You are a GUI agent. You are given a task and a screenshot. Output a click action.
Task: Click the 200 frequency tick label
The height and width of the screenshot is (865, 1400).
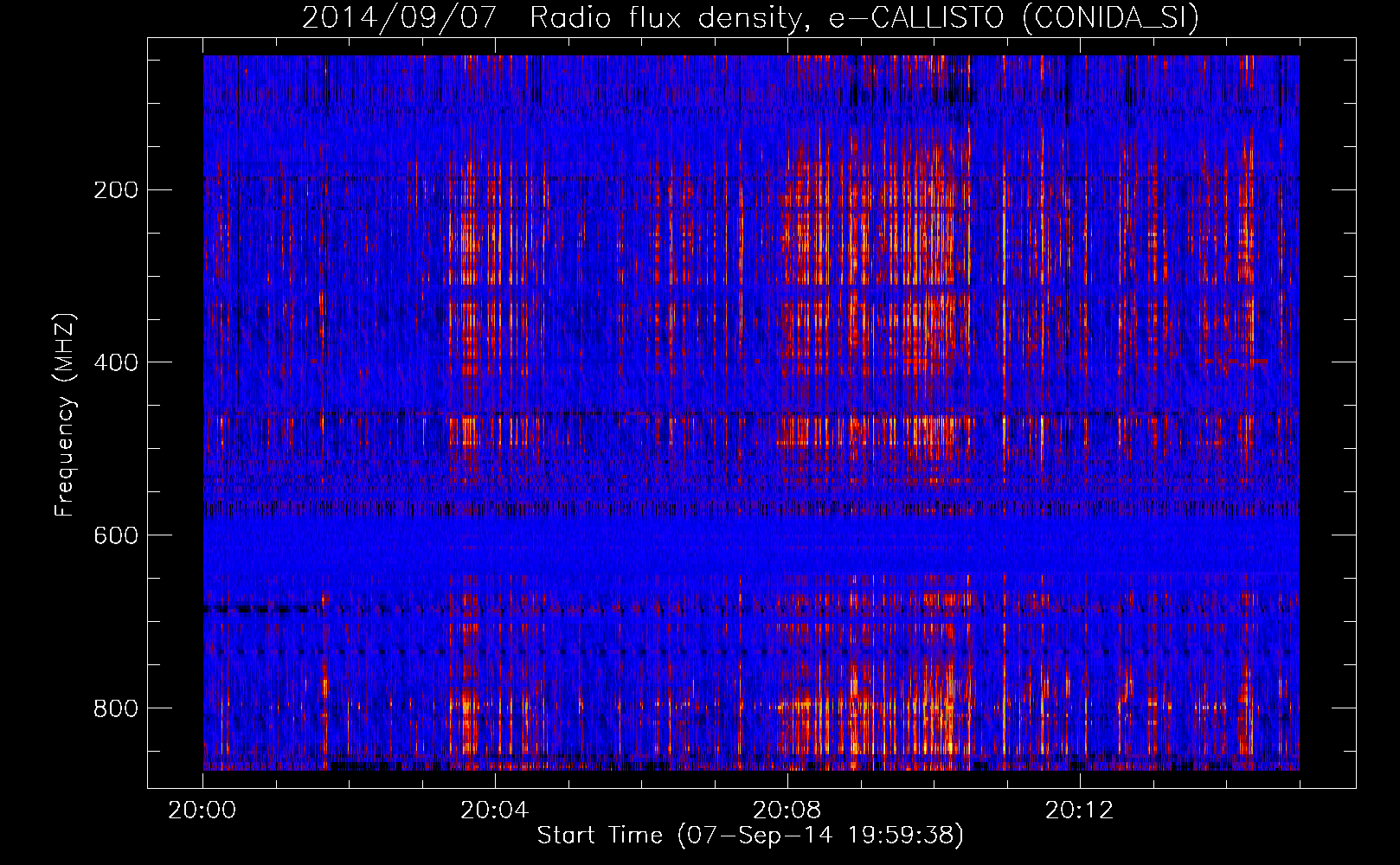point(116,189)
